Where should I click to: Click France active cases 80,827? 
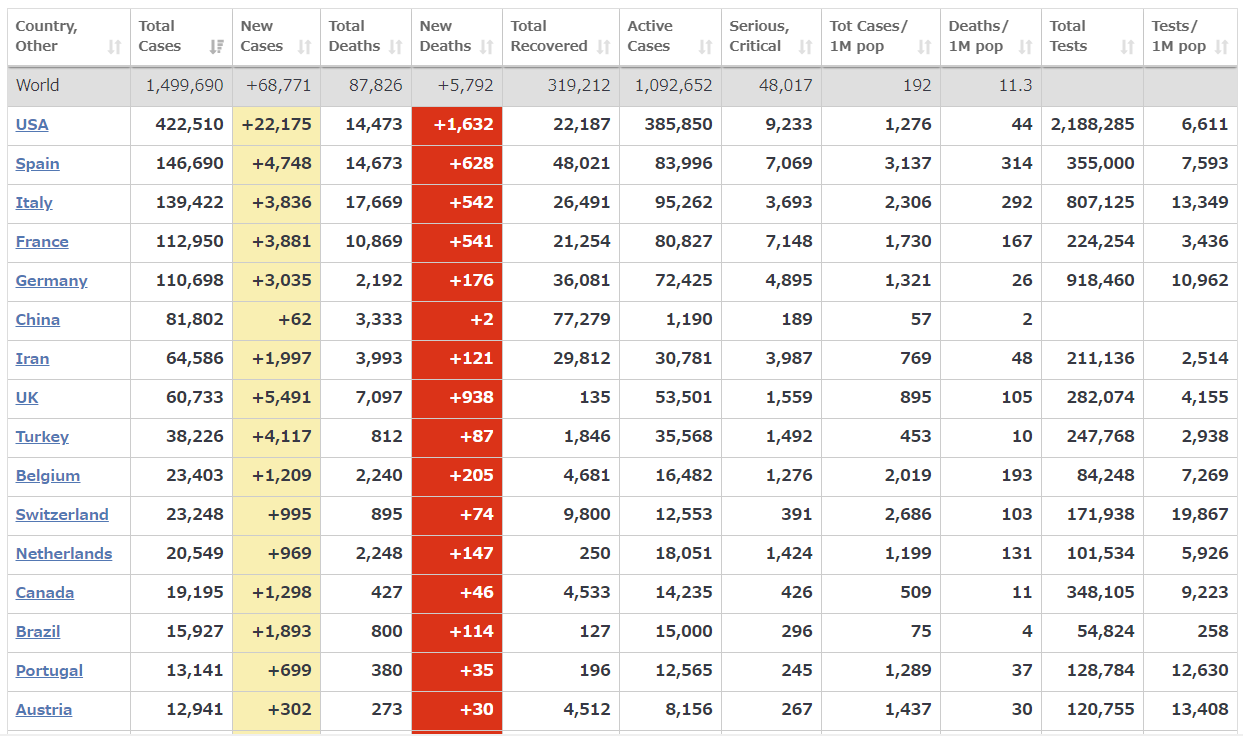coord(684,242)
